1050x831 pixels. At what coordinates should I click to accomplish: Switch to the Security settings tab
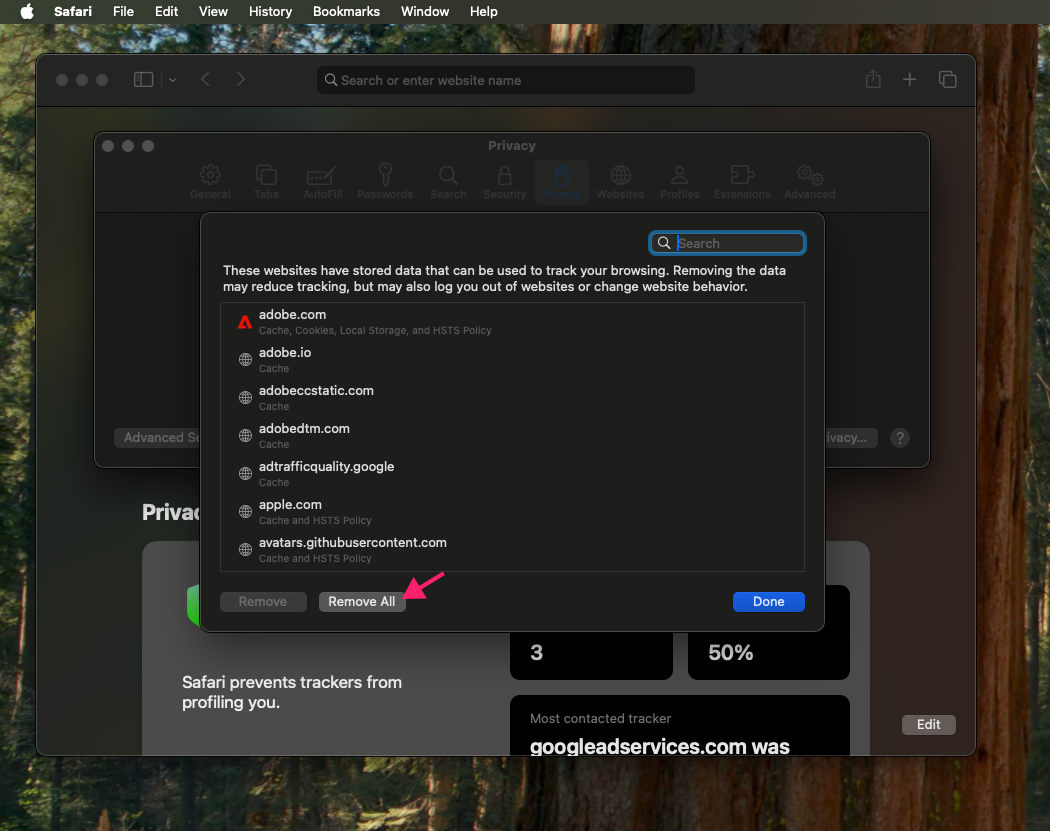point(504,182)
